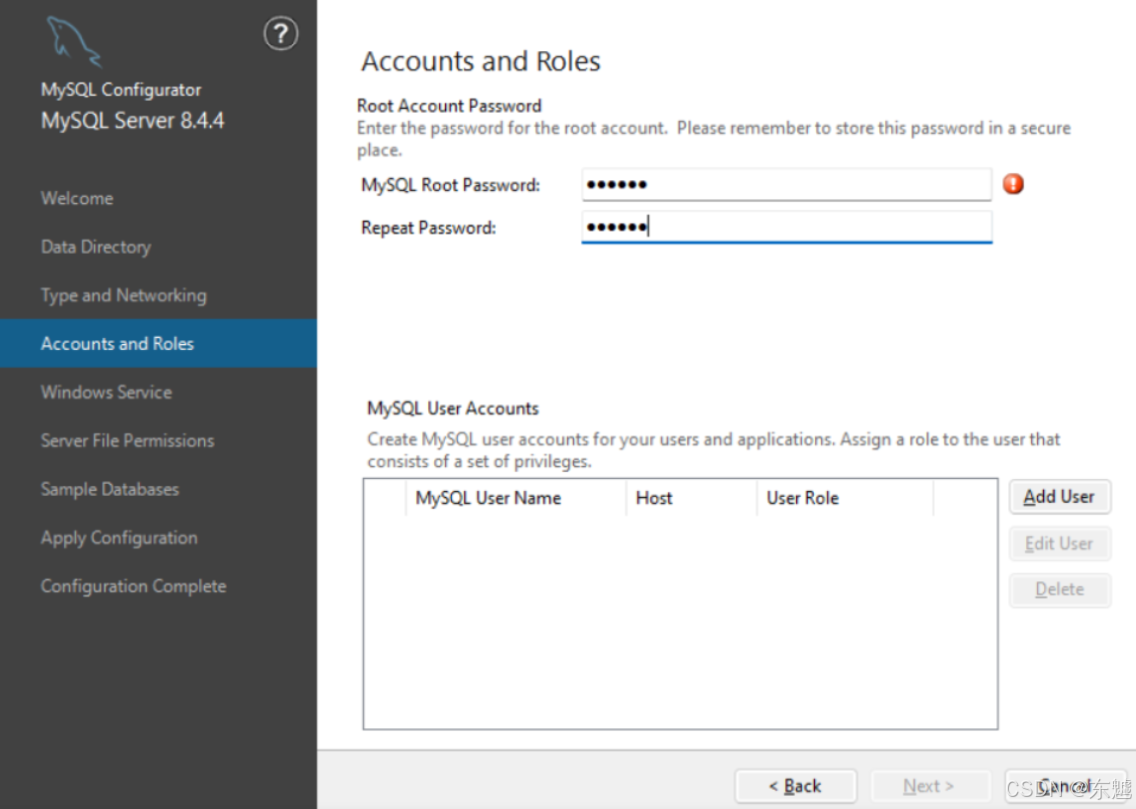Cancel the configuration wizard

tap(1065, 786)
